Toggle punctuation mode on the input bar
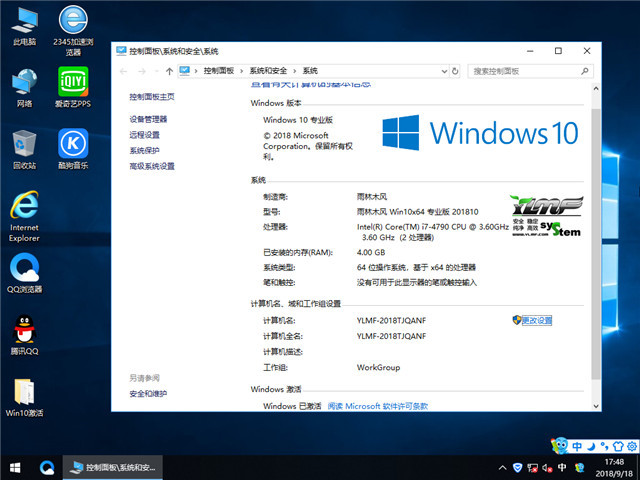Image resolution: width=640 pixels, height=480 pixels. (604, 446)
